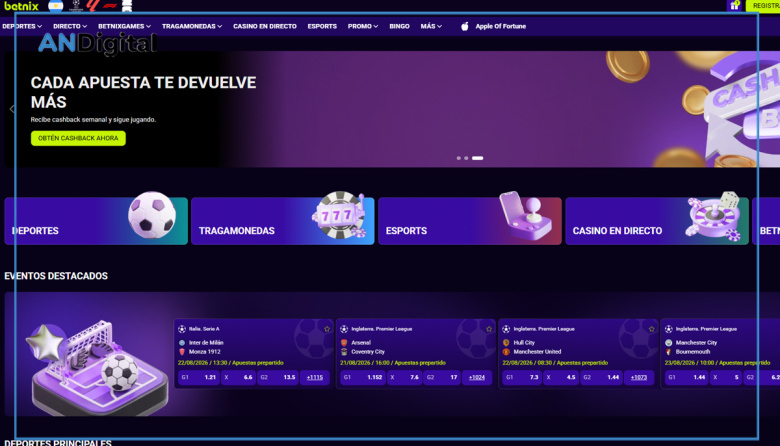
Task: Click the soccer icon on Arsenal card
Action: [x=344, y=329]
